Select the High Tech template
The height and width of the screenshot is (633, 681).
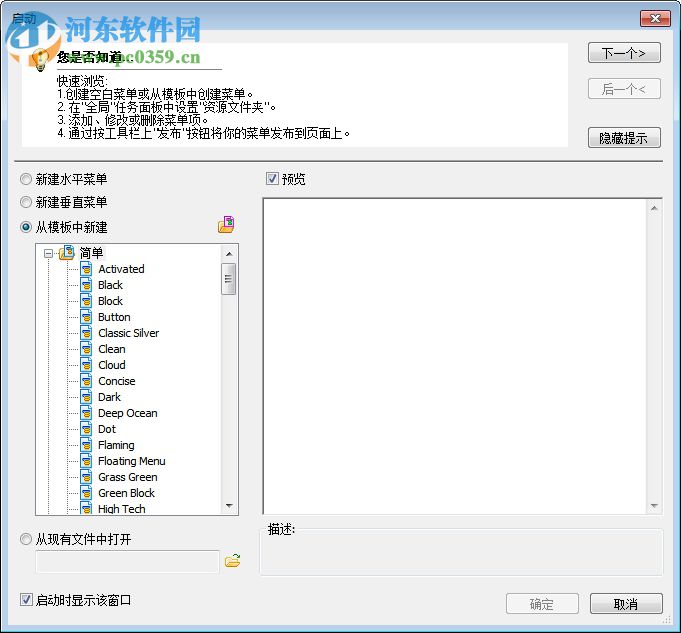coord(122,509)
